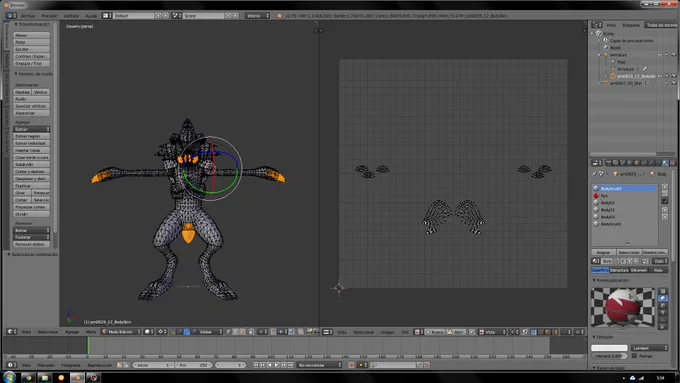Select the BodyVco00 material slot

624,189
